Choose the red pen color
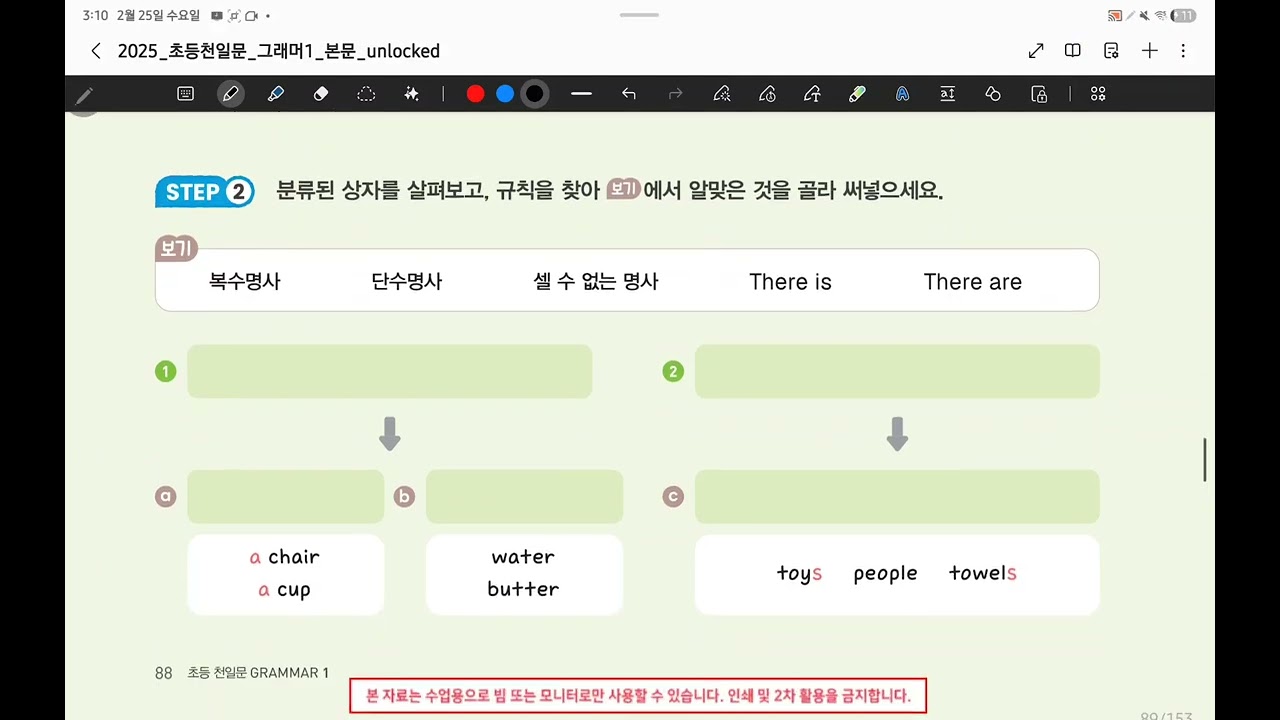 pos(476,94)
